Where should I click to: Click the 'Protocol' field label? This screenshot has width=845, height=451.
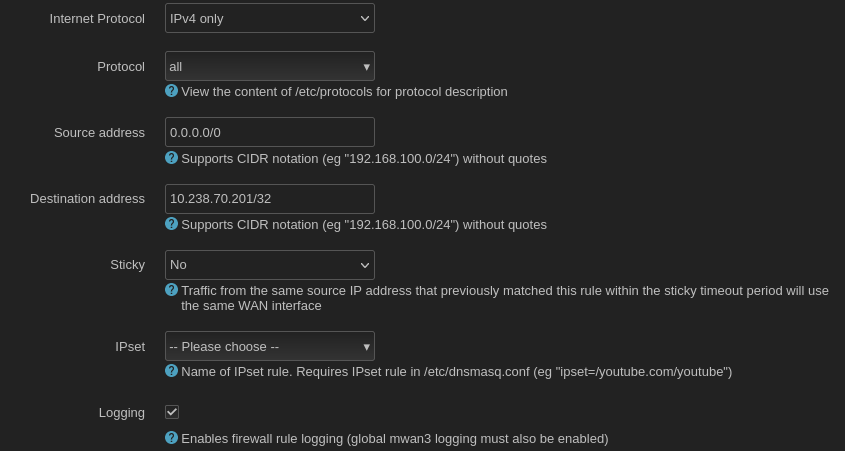pos(121,66)
